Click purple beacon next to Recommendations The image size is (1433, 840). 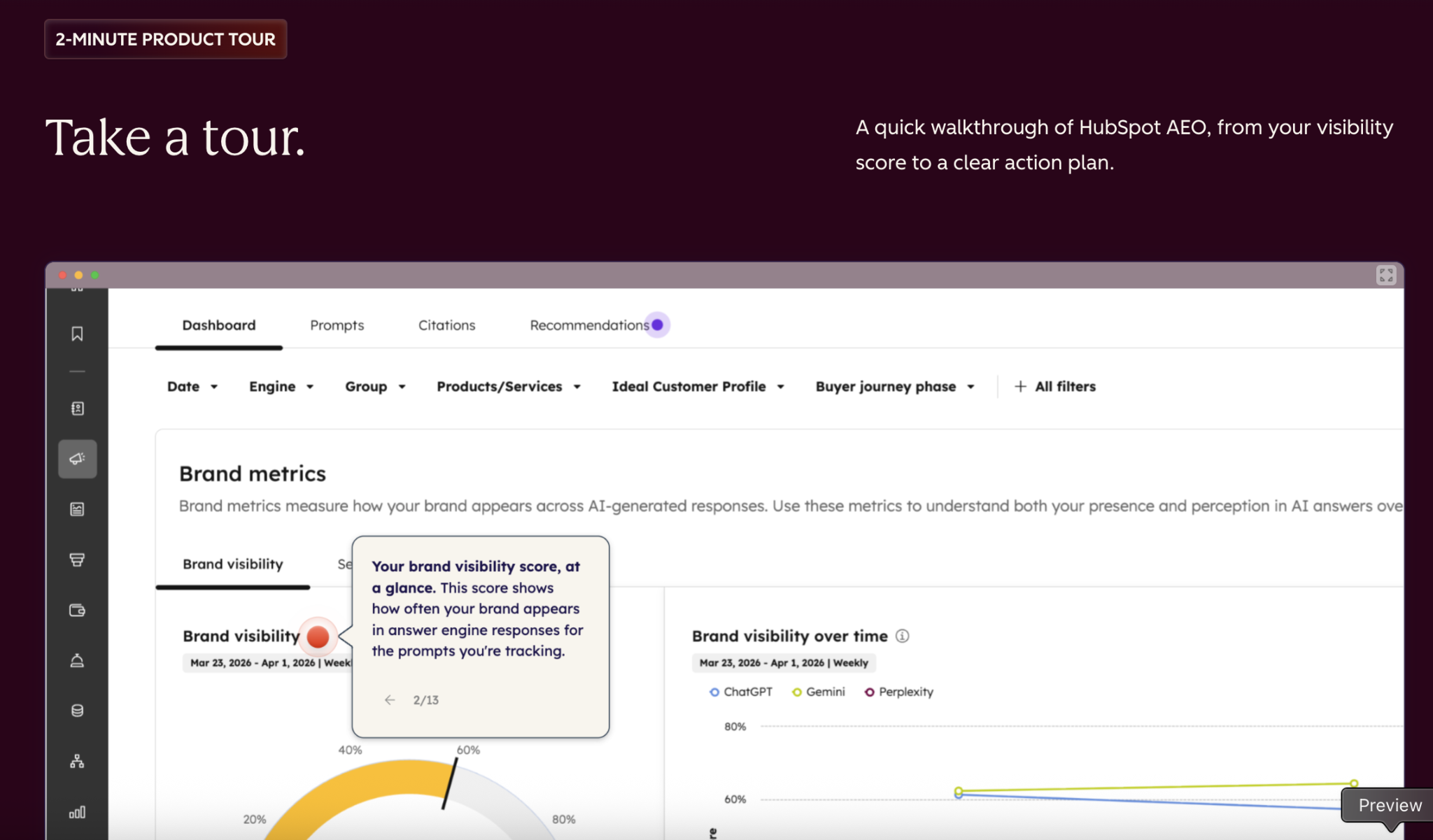(657, 325)
